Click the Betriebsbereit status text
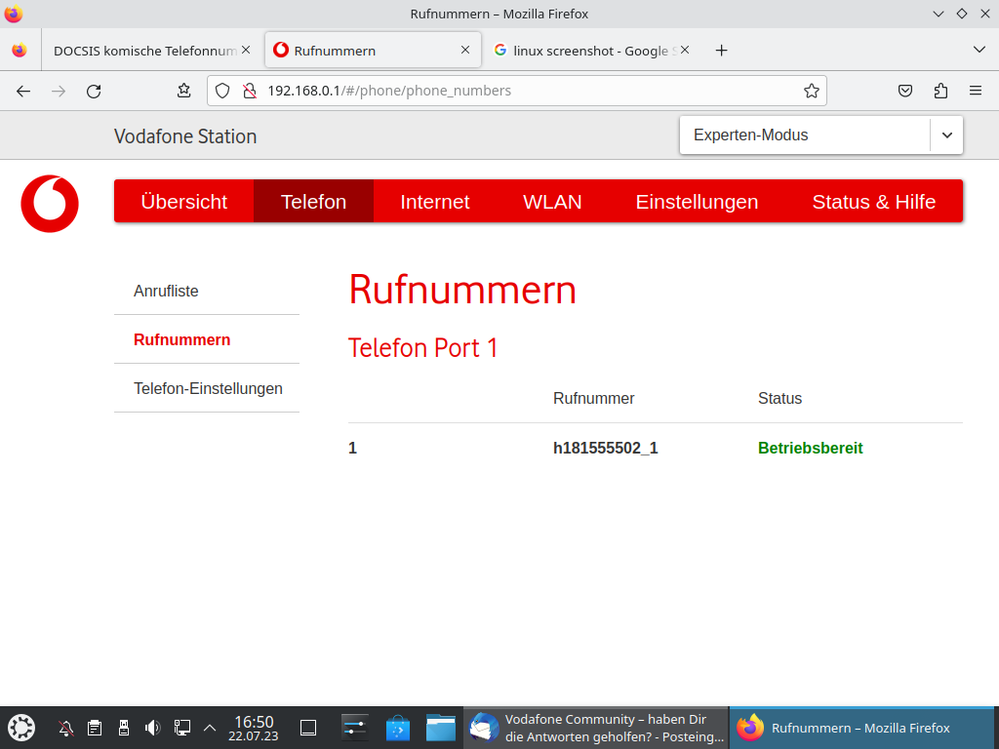 (810, 448)
